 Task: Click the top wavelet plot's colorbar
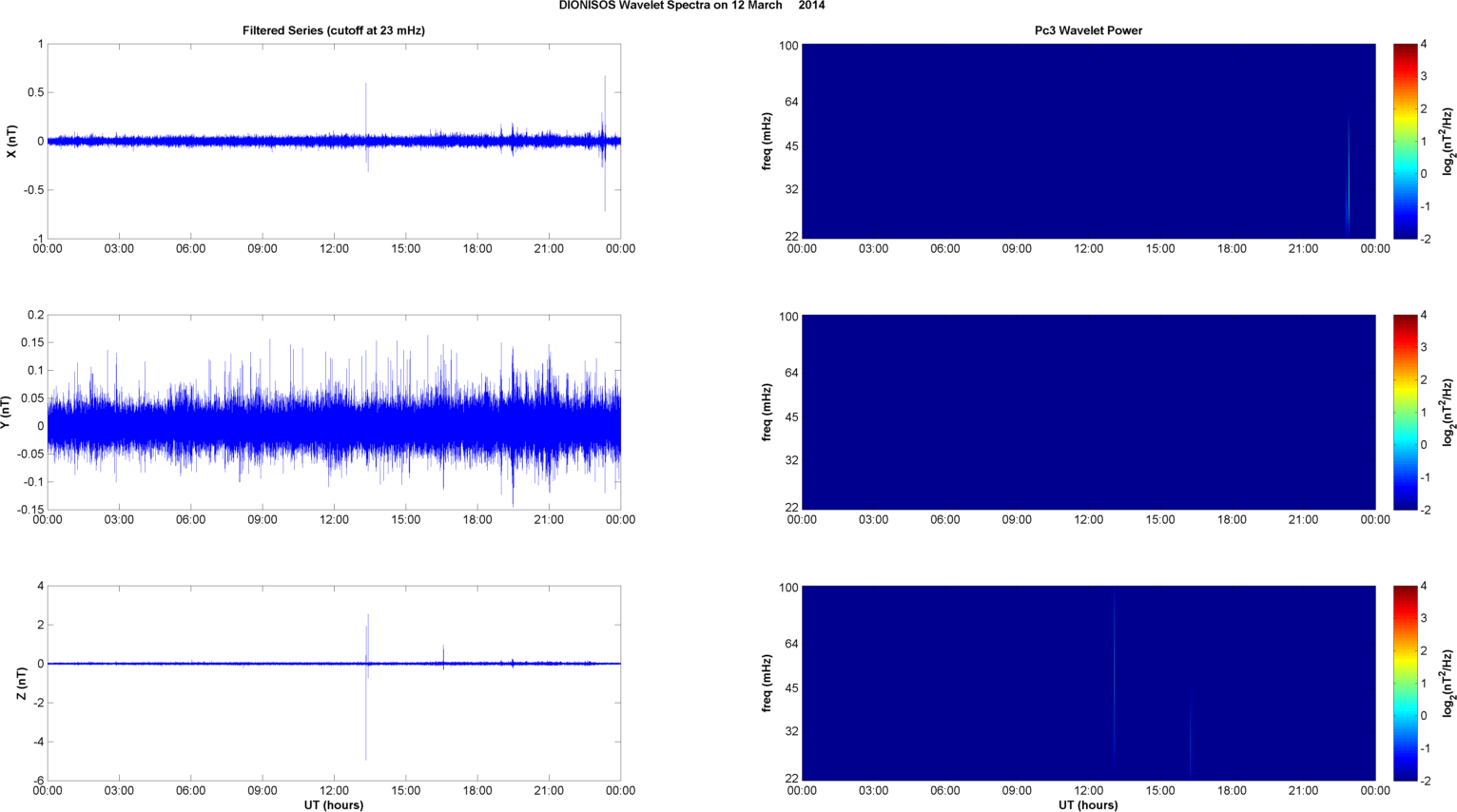pos(1406,141)
